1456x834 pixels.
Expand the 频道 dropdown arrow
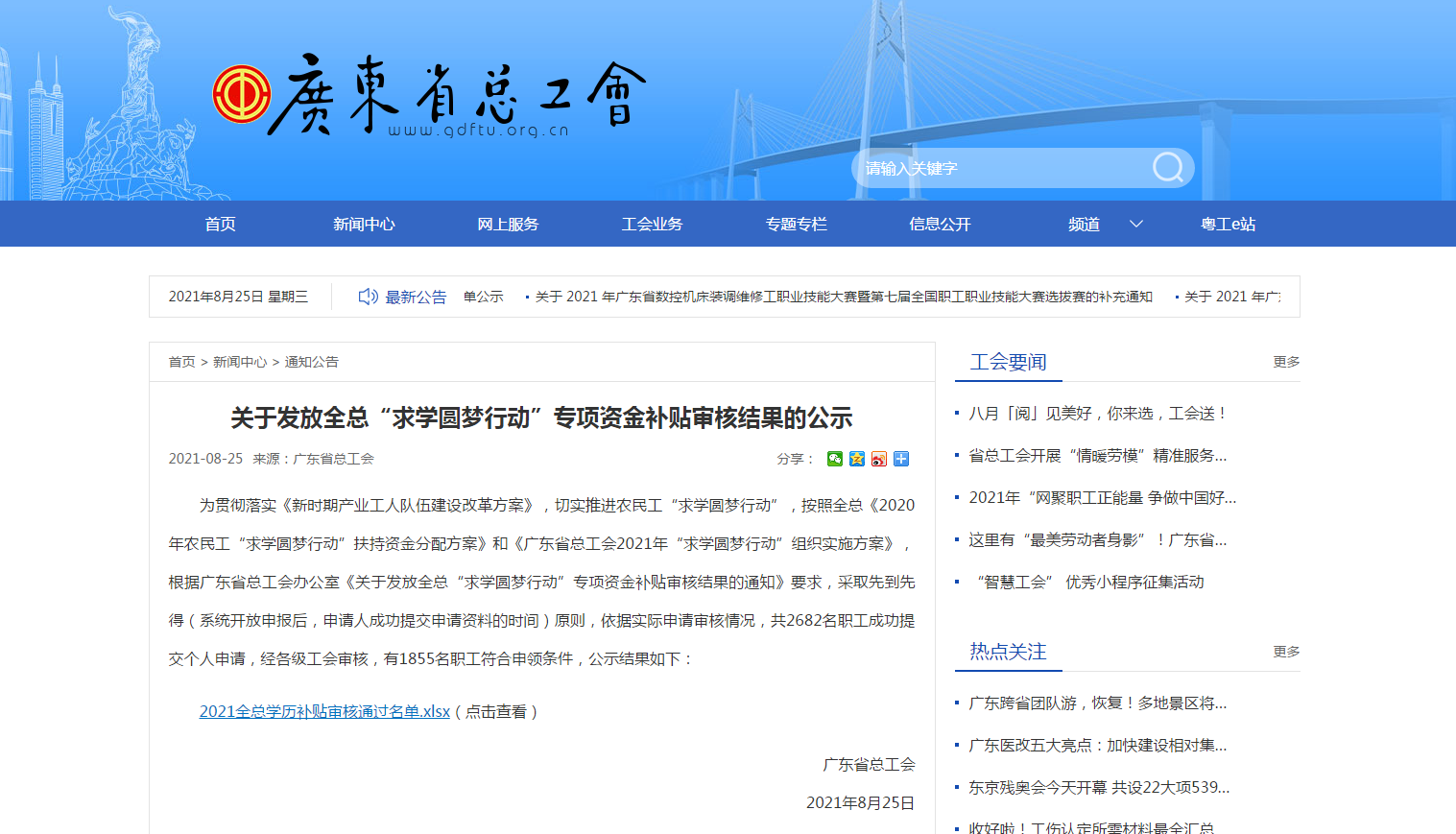tap(1136, 224)
